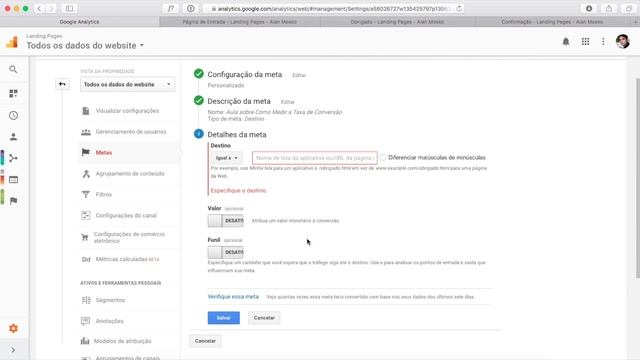This screenshot has width=640, height=360.
Task: Open the Google apps grid
Action: point(585,42)
